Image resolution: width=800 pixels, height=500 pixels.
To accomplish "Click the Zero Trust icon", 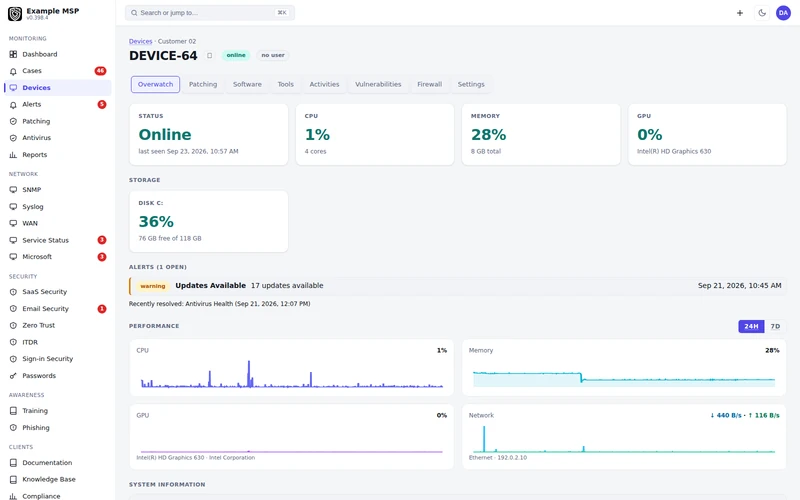I will coord(13,326).
